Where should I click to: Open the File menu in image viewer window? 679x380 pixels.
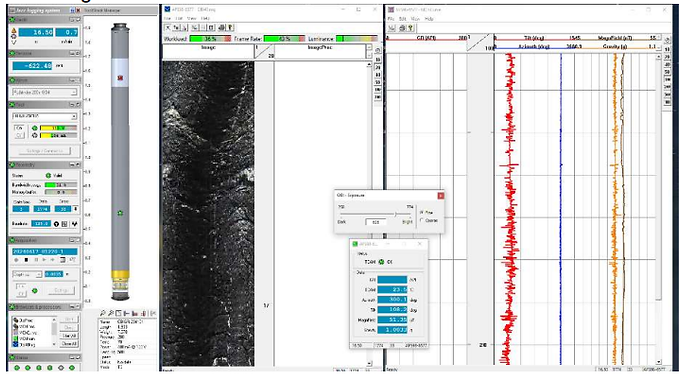[167, 19]
